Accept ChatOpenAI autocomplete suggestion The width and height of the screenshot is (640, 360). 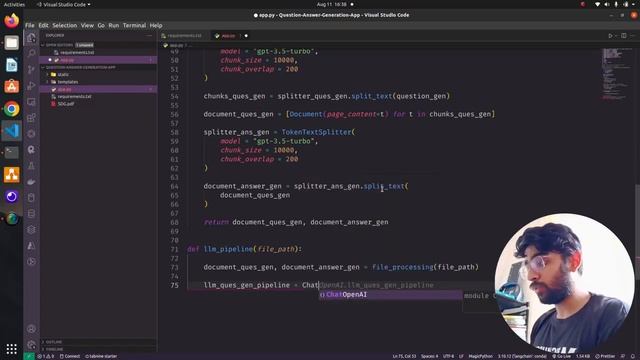click(391, 295)
